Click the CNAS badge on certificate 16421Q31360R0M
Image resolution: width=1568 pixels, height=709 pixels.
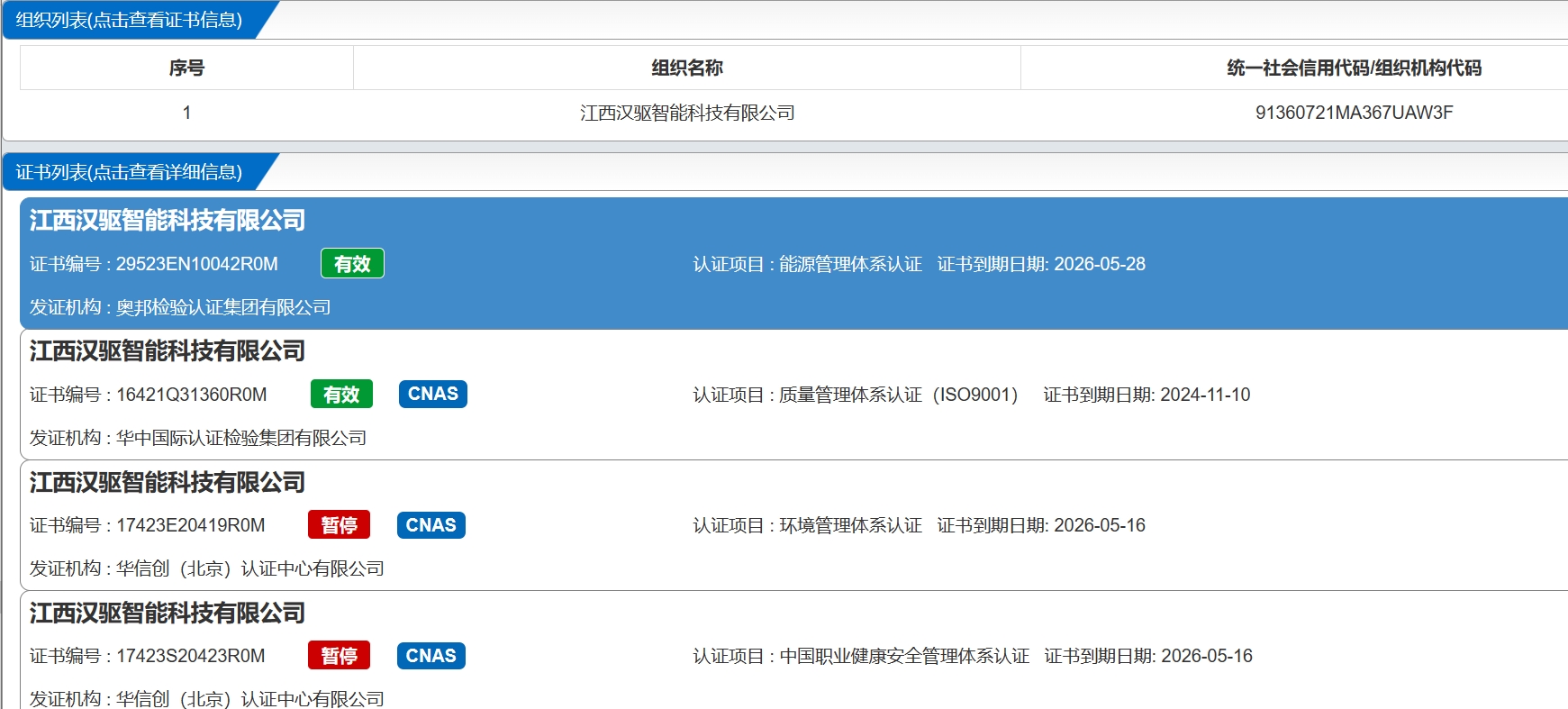point(433,394)
